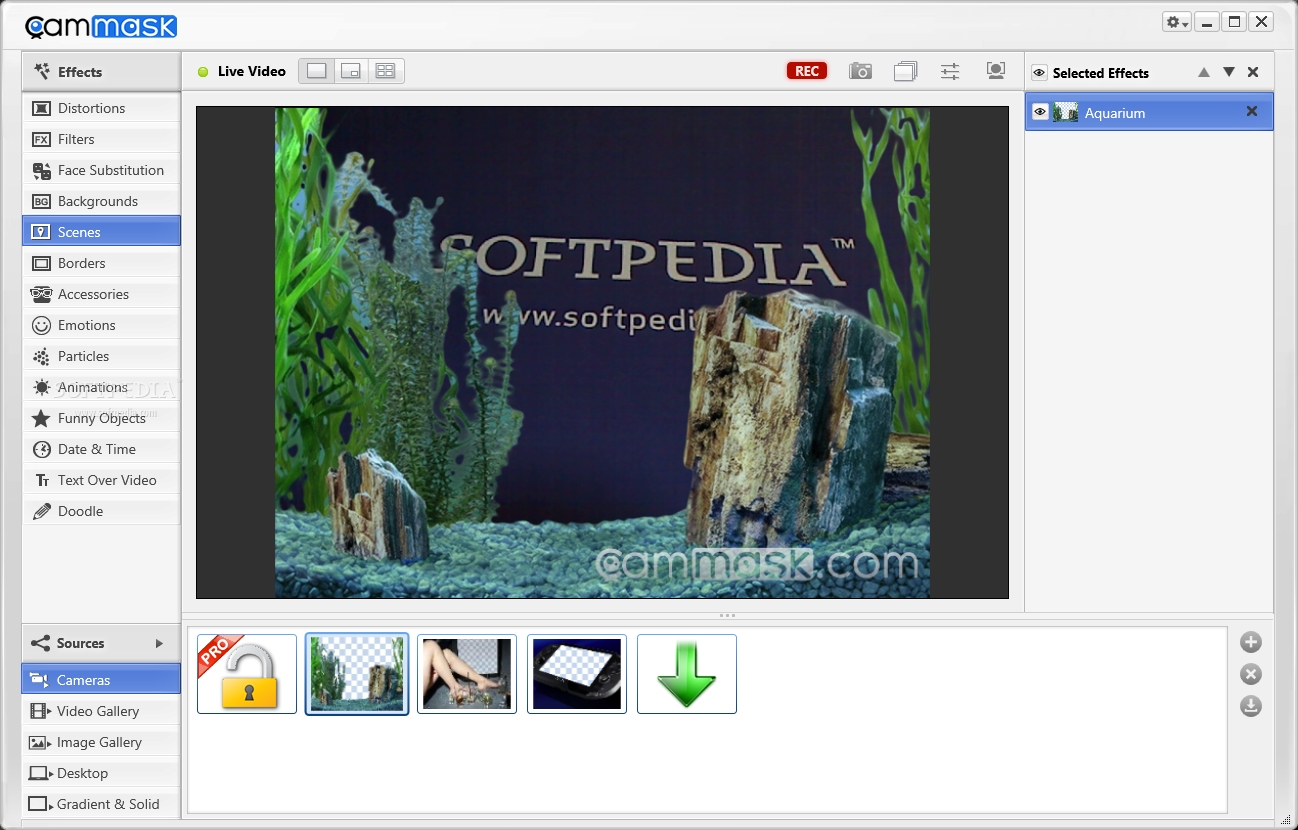
Task: Switch to picture-in-picture view layout
Action: tap(351, 71)
